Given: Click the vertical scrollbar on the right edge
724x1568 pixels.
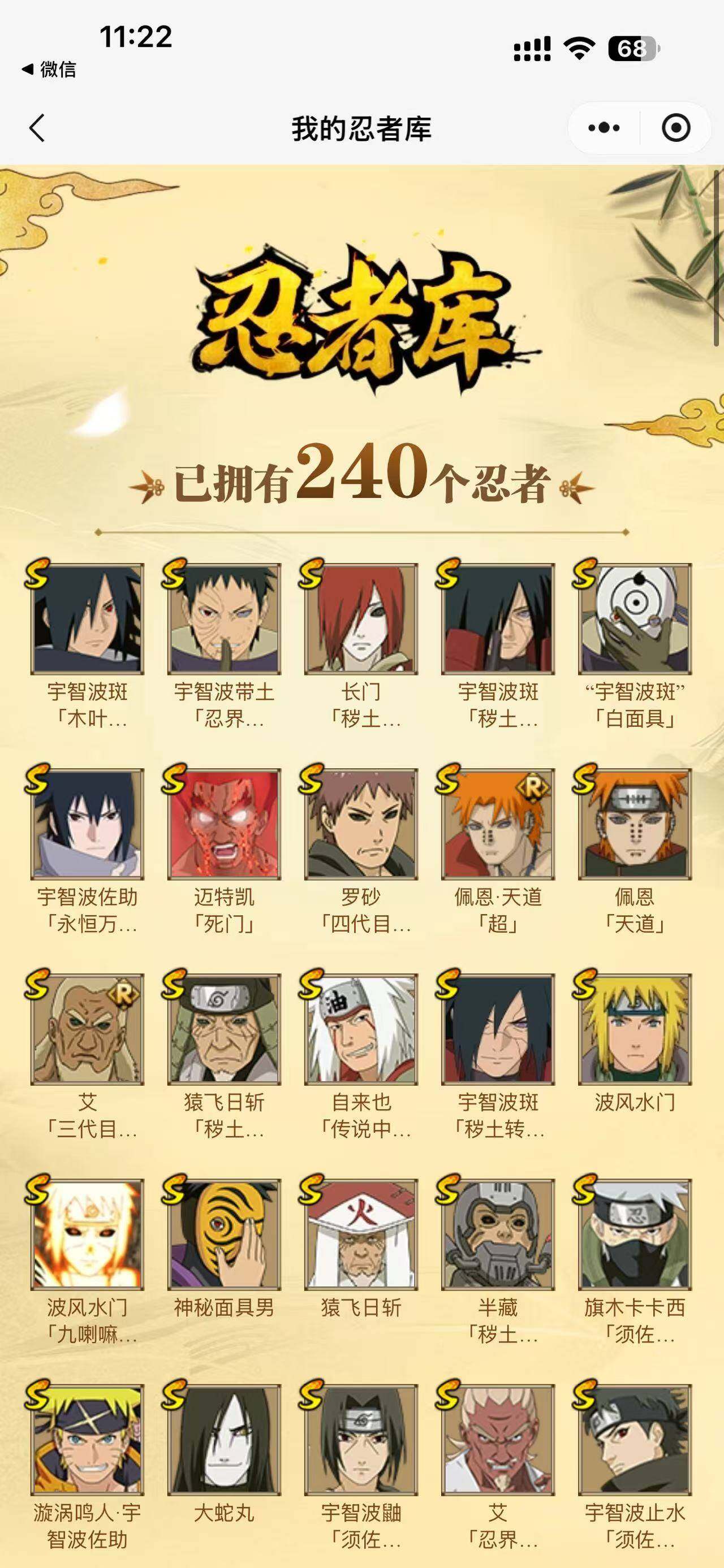Looking at the screenshot, I should (717, 259).
